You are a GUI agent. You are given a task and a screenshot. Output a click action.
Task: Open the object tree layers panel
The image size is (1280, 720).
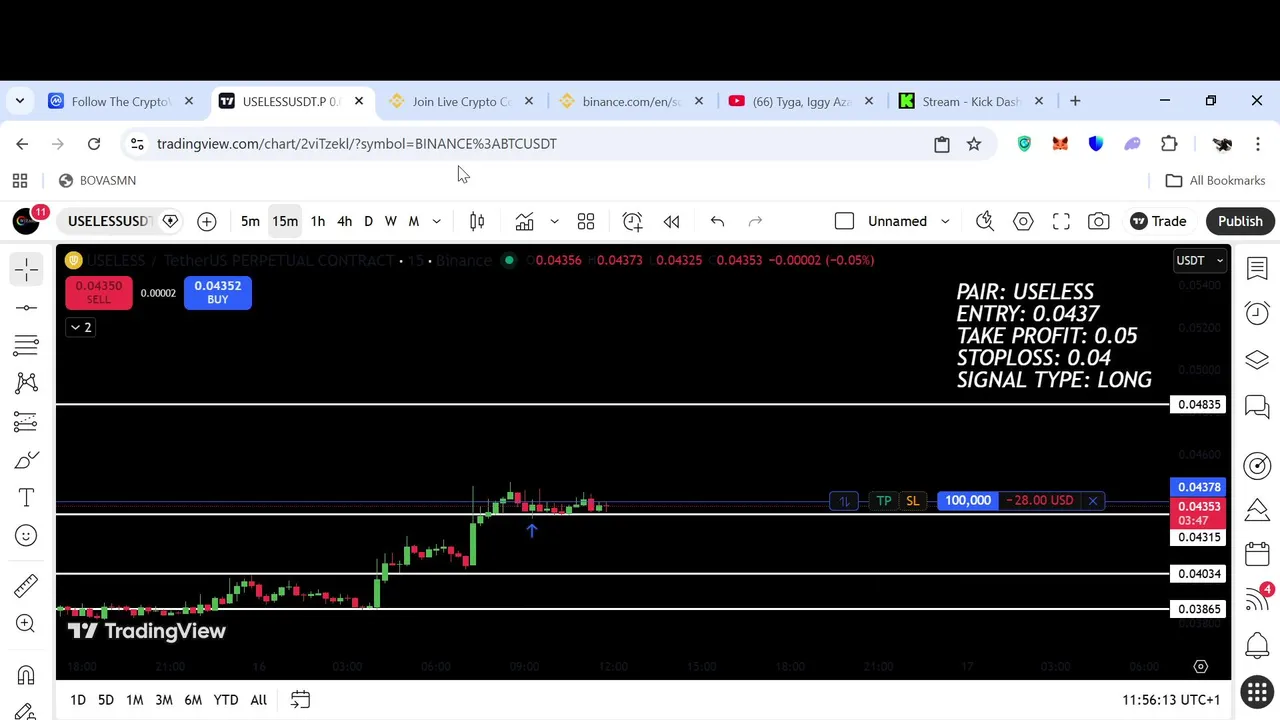tap(1257, 360)
